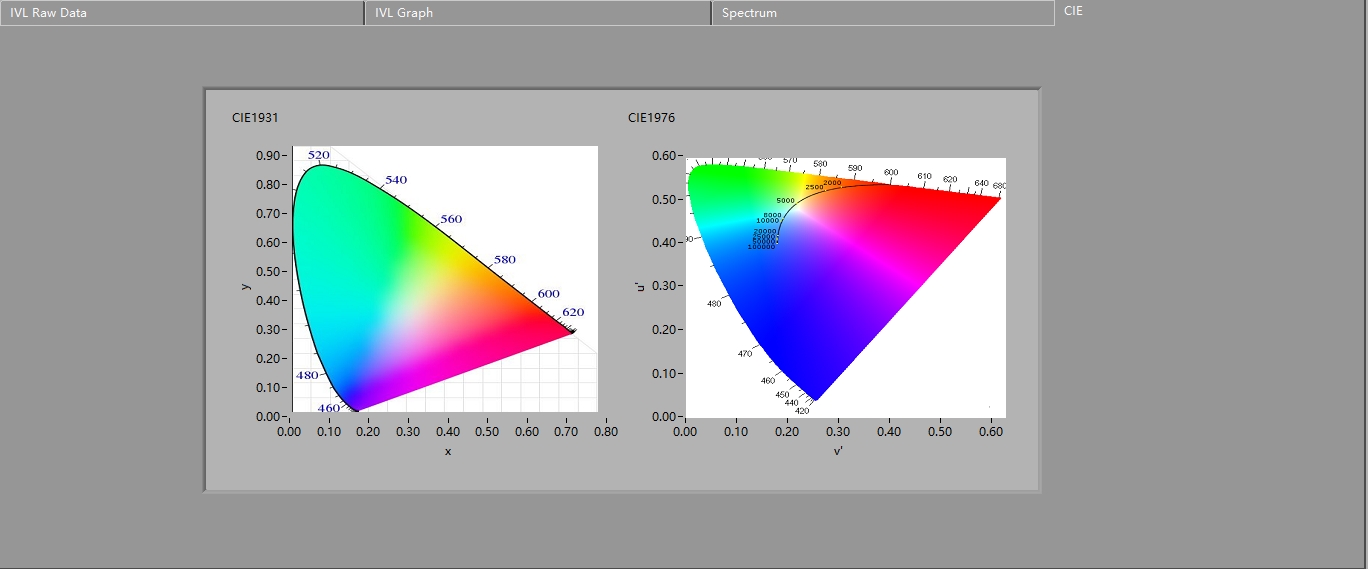This screenshot has height=569, width=1368.
Task: Switch to the IVL Raw Data tab
Action: coord(181,13)
